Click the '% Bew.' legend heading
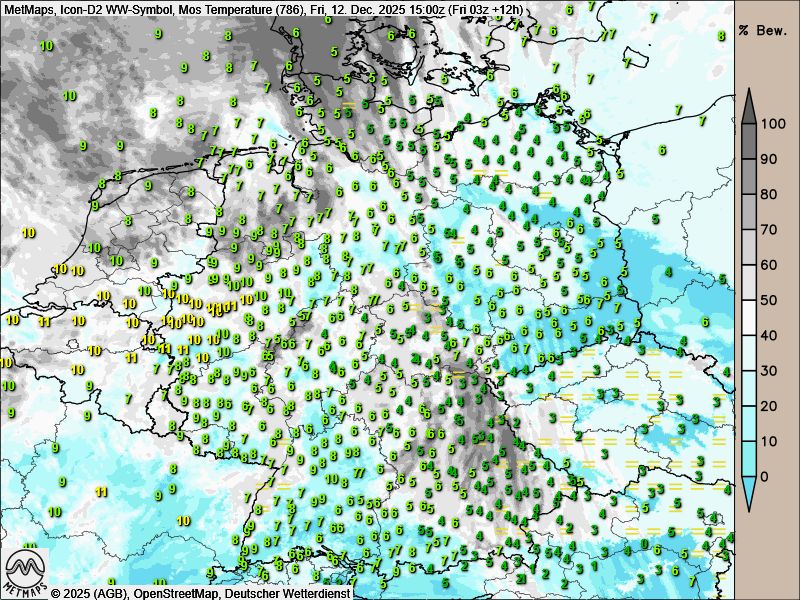The height and width of the screenshot is (600, 800). tap(766, 29)
